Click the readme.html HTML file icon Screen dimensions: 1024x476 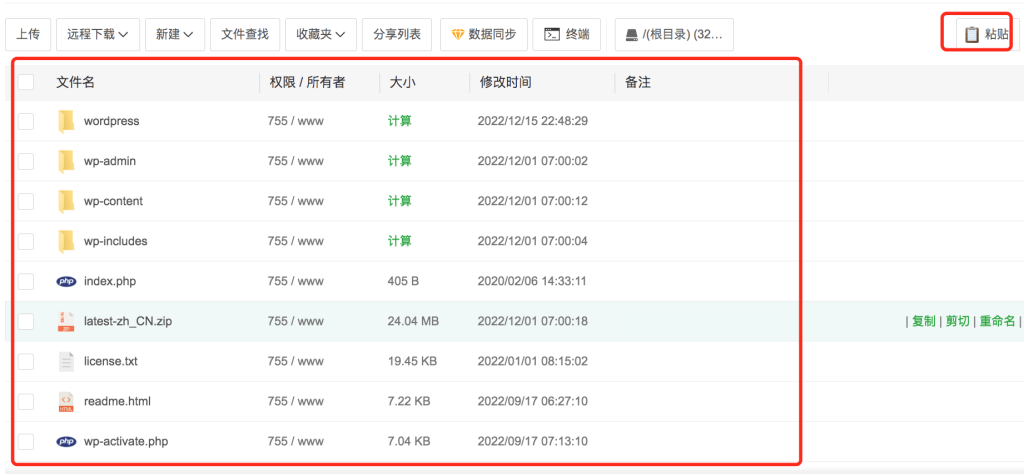pos(66,401)
